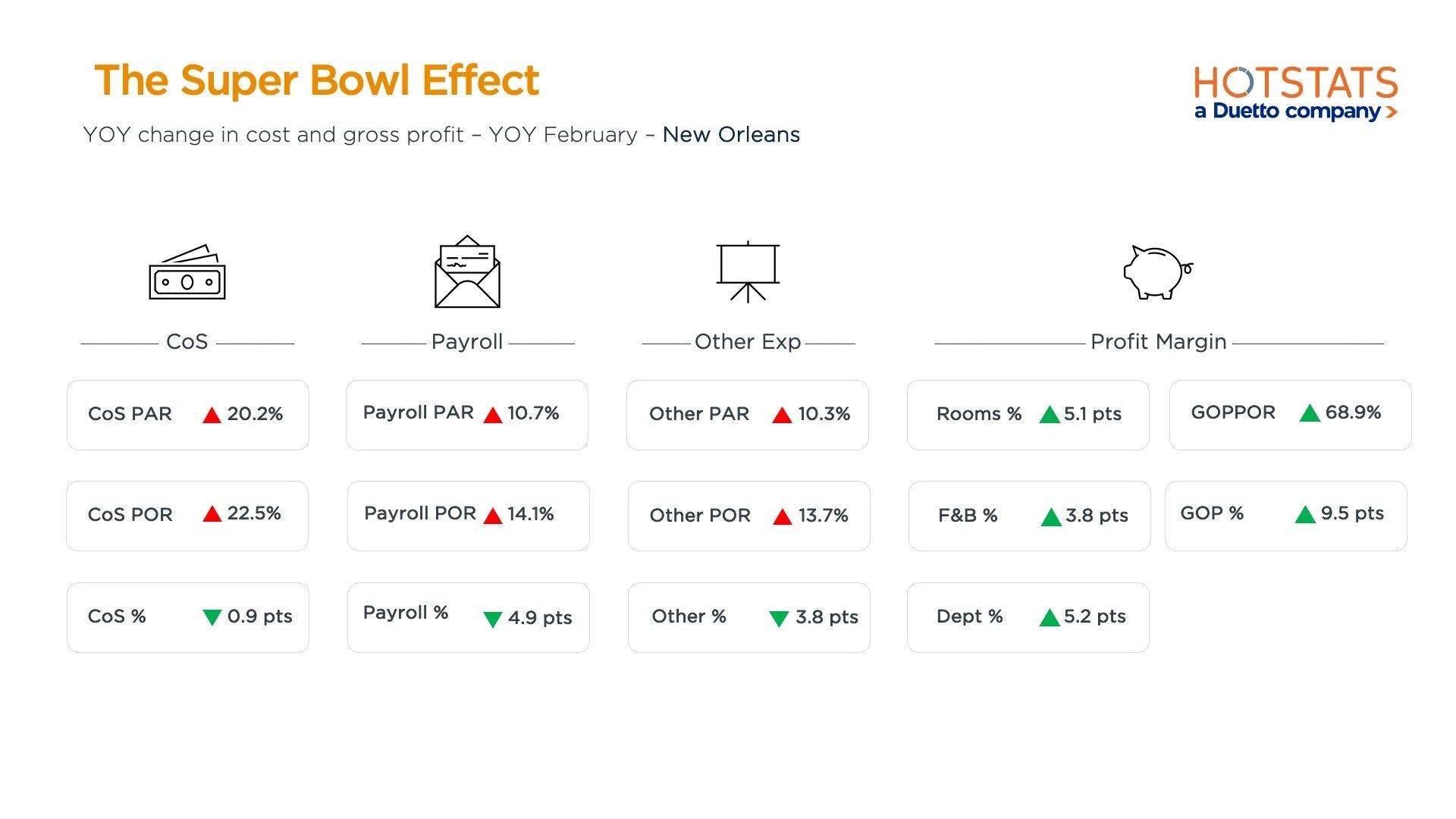Select the Rooms % 5.1 pts card
Viewport: 1456px width, 819px height.
pyautogui.click(x=1028, y=415)
